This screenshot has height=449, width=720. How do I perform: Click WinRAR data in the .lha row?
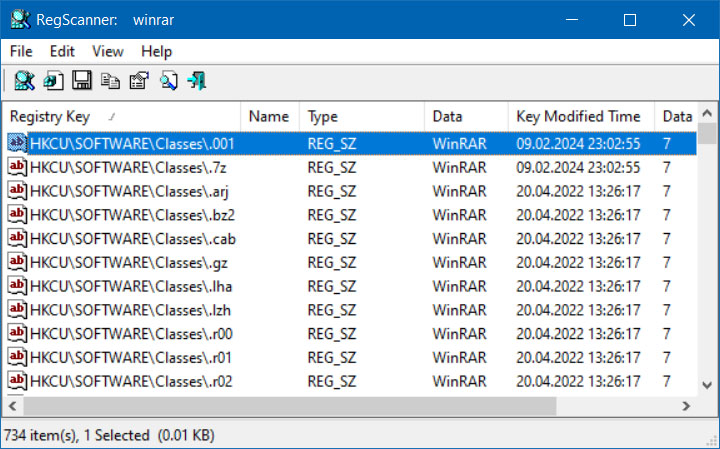[459, 287]
